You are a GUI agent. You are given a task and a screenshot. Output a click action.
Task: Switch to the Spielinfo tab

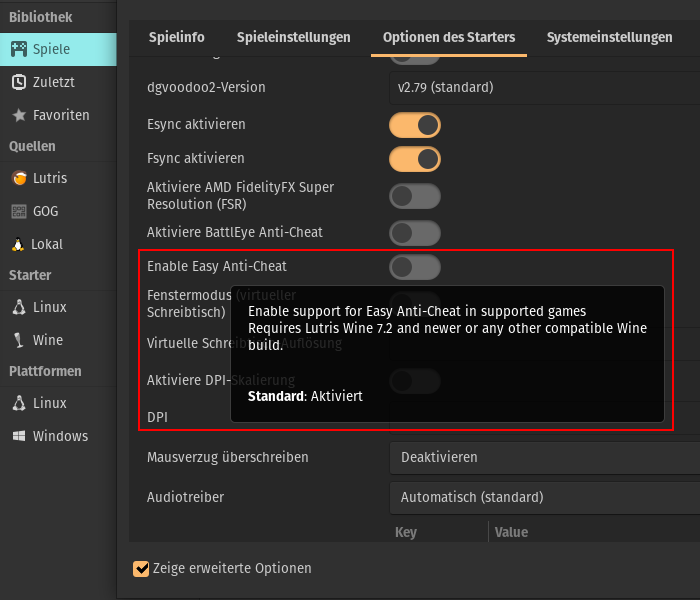coord(177,37)
